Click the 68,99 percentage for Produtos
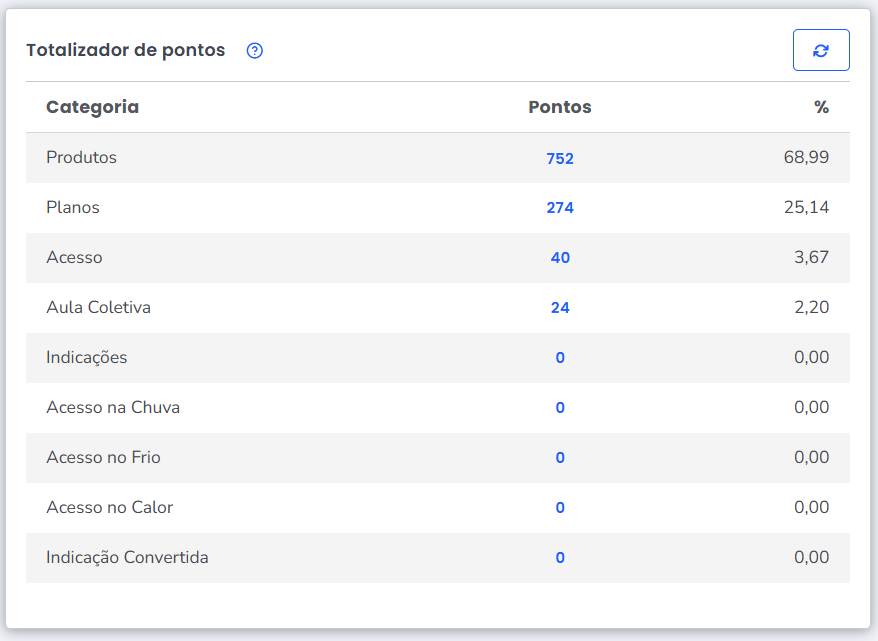The height and width of the screenshot is (641, 878). 806,157
